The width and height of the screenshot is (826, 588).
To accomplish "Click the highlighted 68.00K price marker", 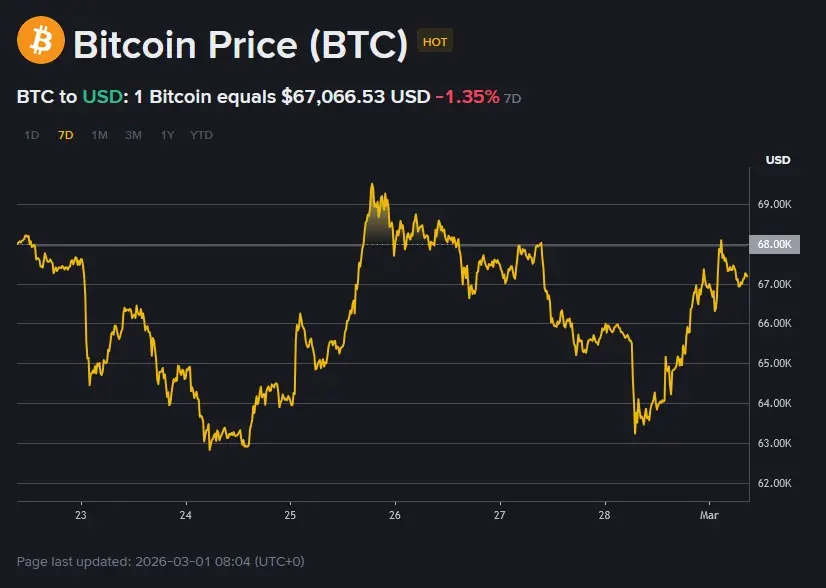I will pos(778,244).
